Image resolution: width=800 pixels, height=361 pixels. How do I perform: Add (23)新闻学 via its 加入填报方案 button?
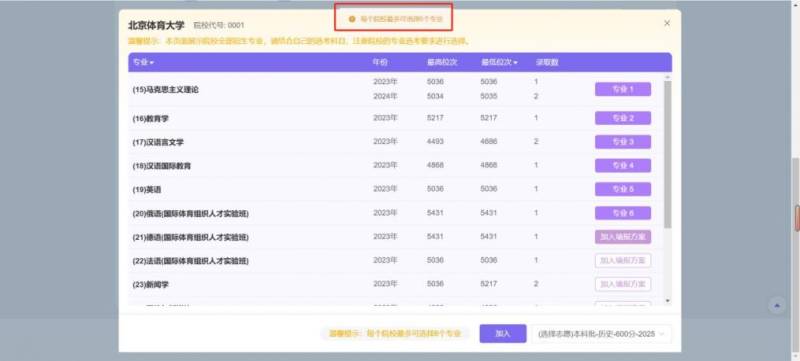click(x=622, y=284)
